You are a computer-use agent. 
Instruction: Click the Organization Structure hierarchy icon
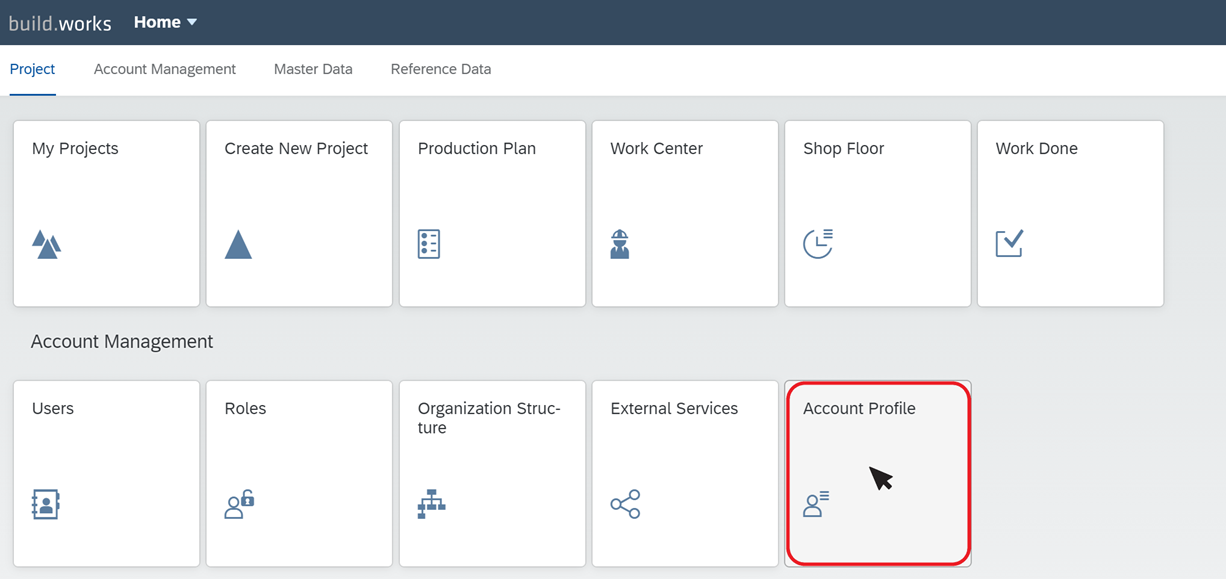click(431, 504)
